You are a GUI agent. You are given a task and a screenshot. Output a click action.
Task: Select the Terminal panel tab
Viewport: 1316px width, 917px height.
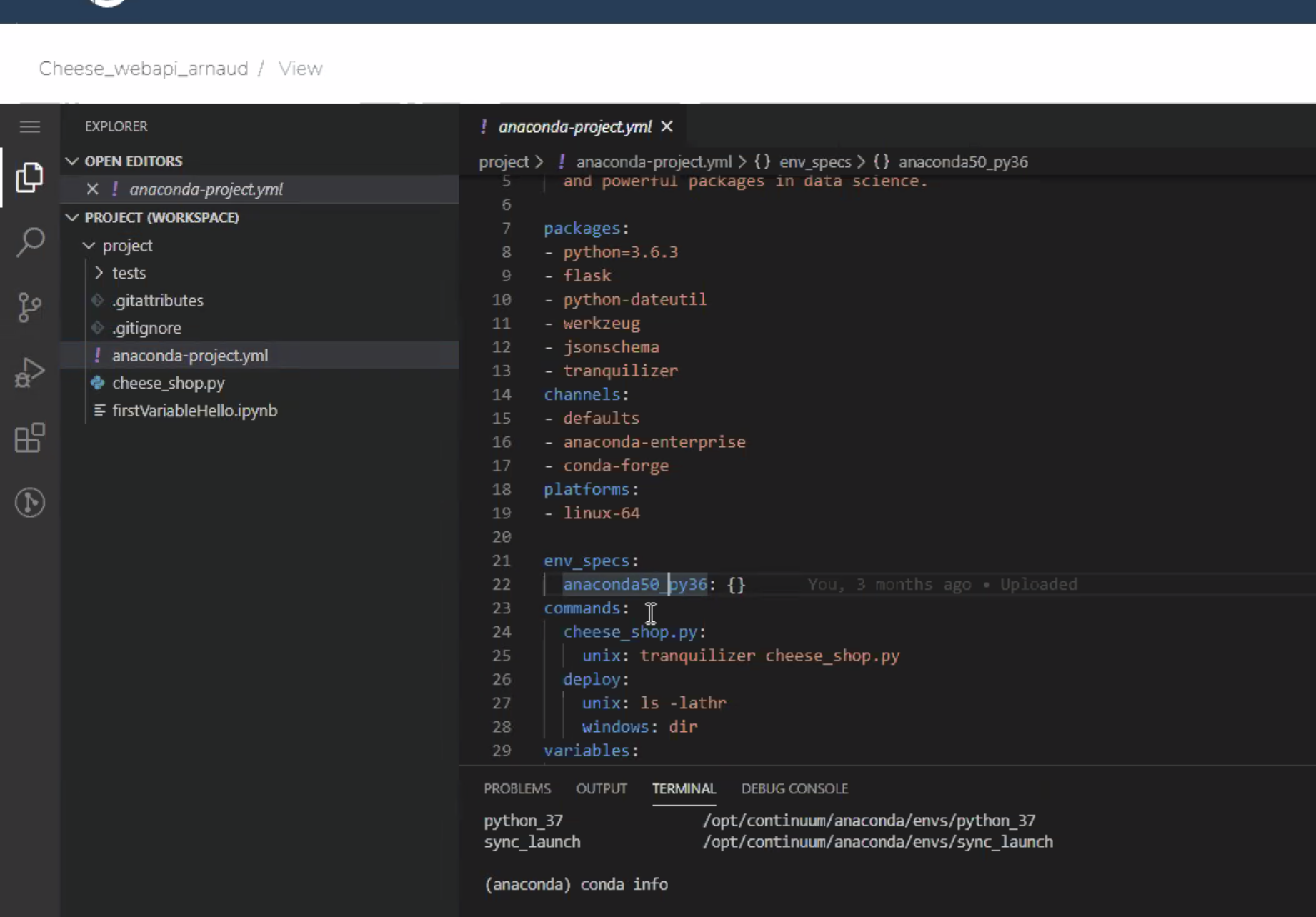click(x=684, y=788)
